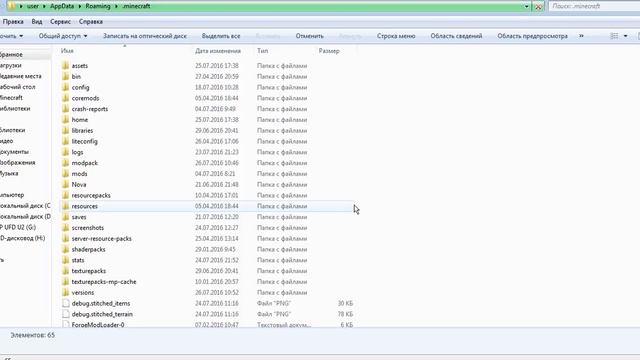Click the Выделить все button
The width and height of the screenshot is (640, 360).
[x=221, y=36]
